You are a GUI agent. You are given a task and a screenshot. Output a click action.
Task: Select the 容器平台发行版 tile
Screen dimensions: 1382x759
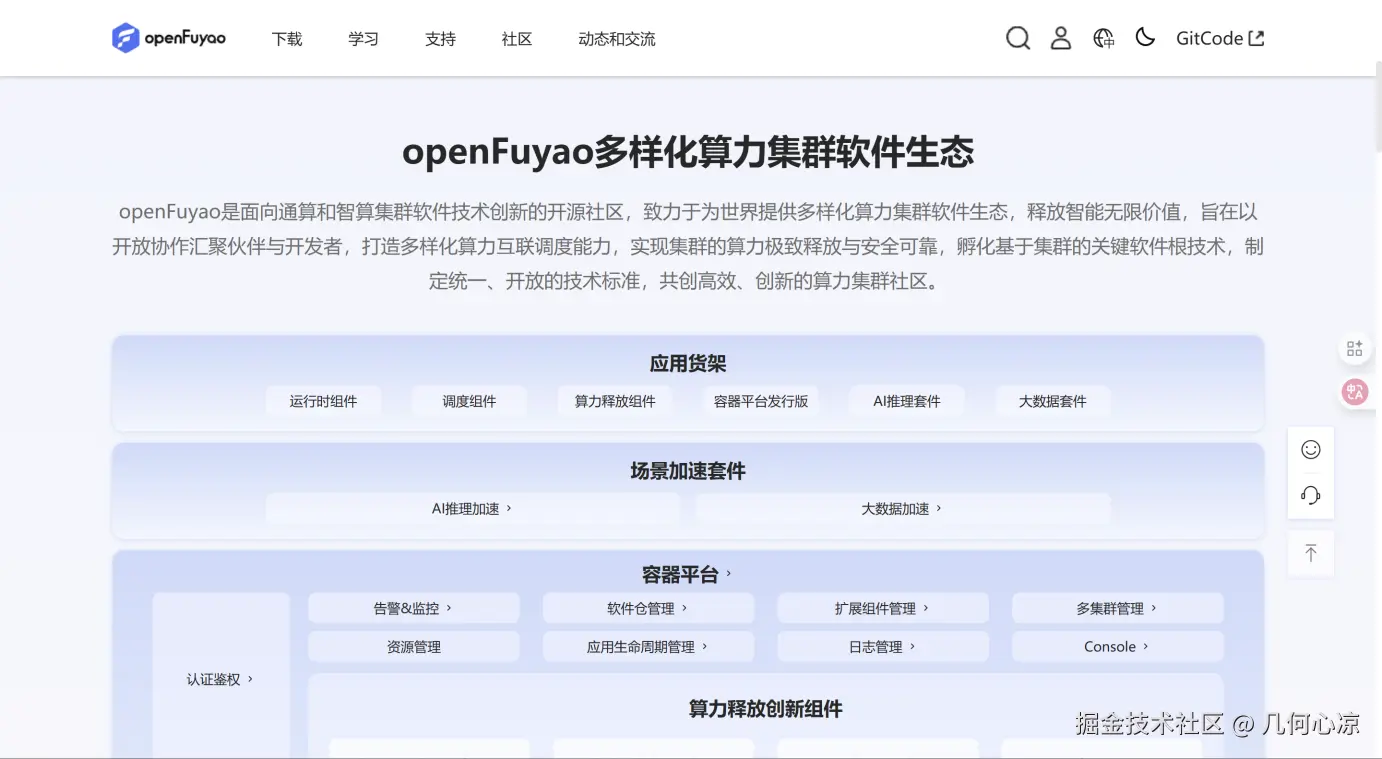pyautogui.click(x=761, y=401)
